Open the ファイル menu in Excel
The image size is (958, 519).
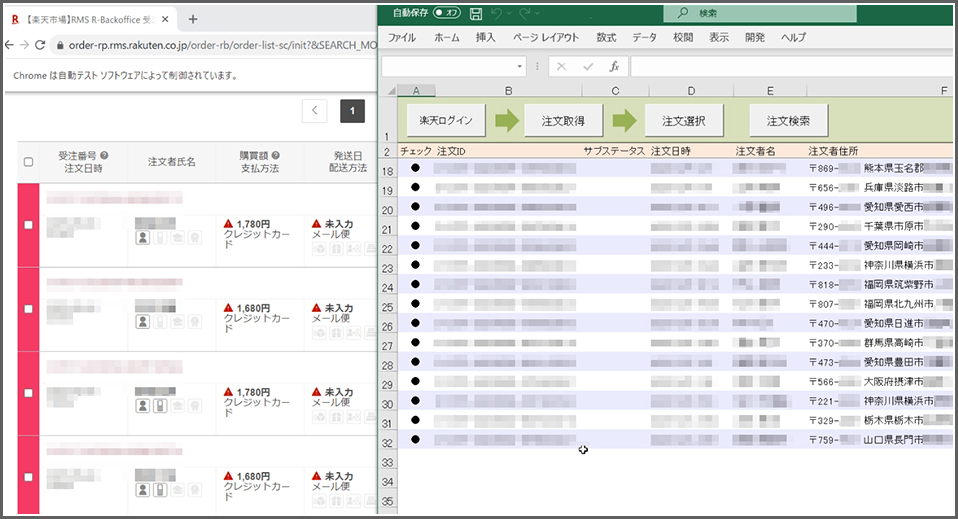(401, 37)
